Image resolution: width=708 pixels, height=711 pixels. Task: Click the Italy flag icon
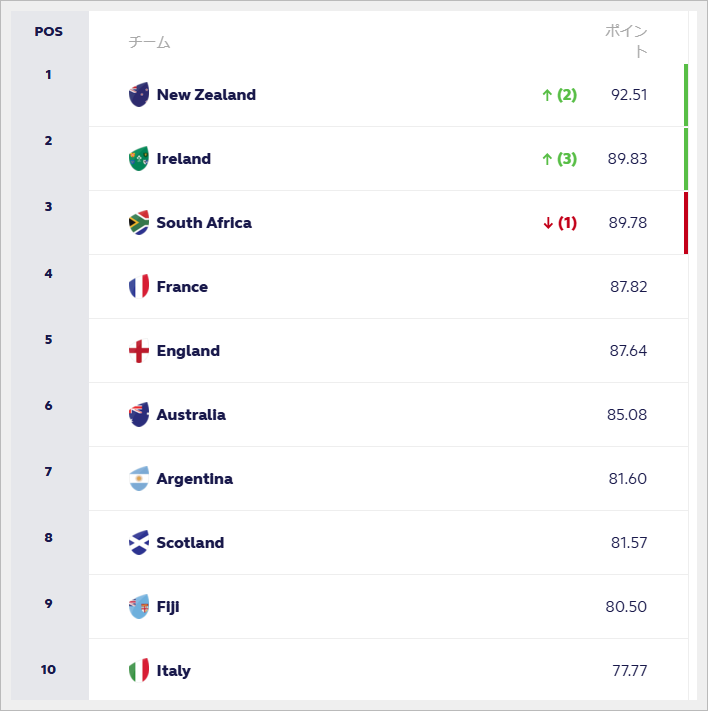(x=139, y=671)
